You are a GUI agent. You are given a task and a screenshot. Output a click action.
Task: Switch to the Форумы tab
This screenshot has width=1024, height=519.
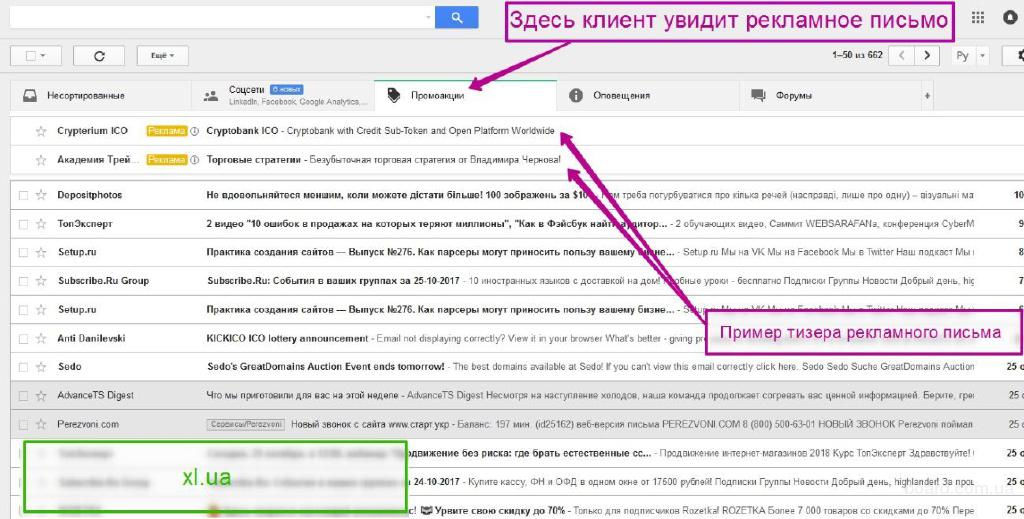pyautogui.click(x=829, y=95)
